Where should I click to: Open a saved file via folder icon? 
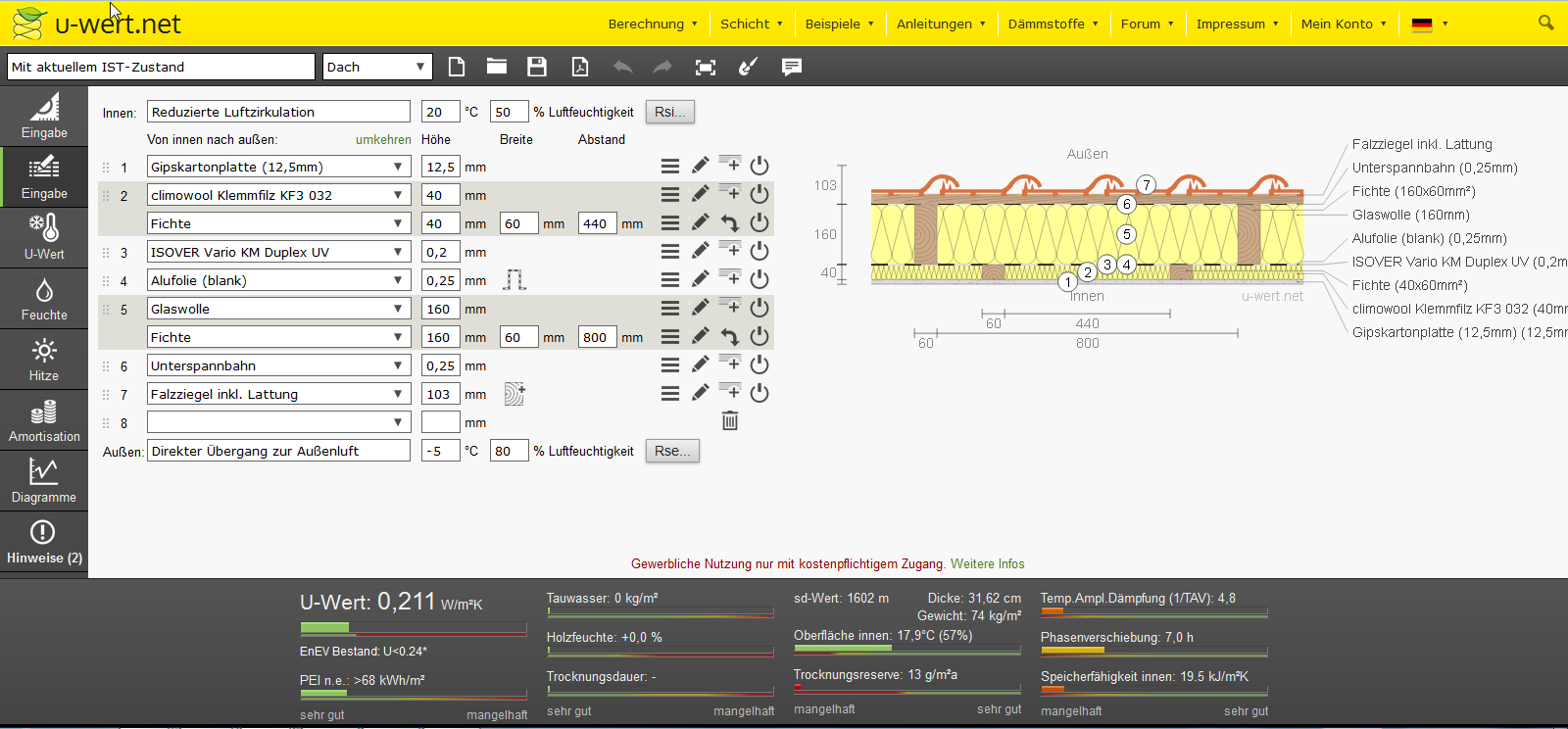(x=497, y=67)
